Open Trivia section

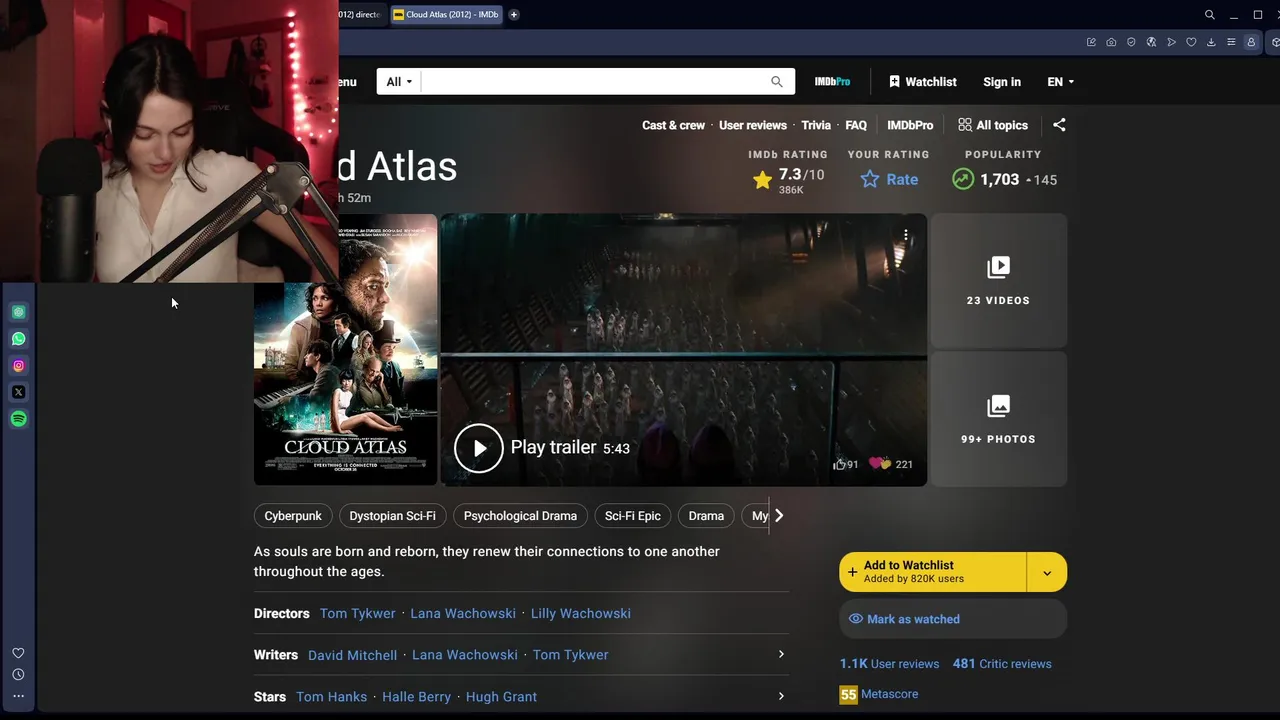pyautogui.click(x=816, y=125)
